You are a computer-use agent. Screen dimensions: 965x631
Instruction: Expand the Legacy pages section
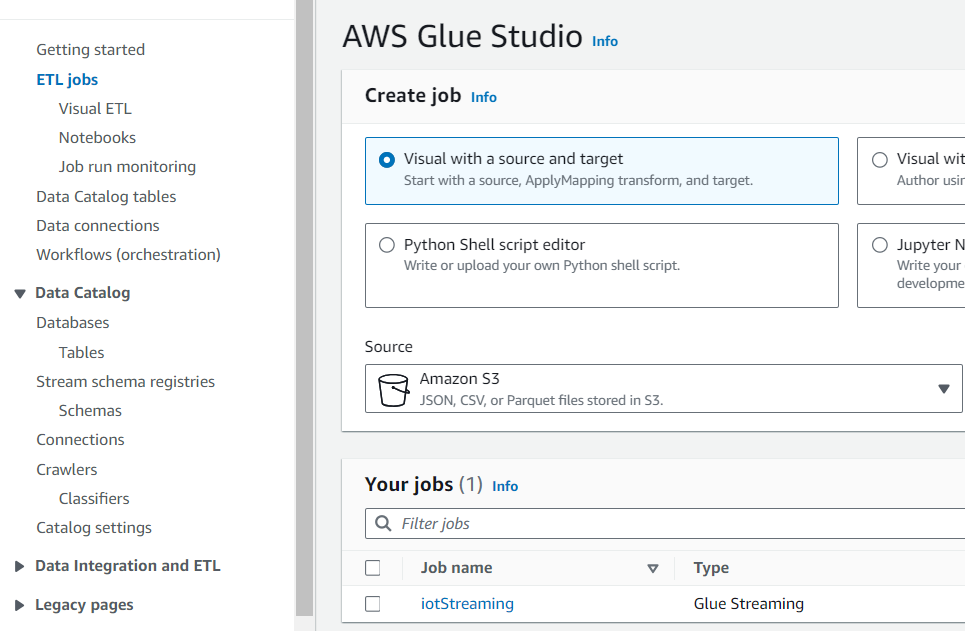coord(19,605)
